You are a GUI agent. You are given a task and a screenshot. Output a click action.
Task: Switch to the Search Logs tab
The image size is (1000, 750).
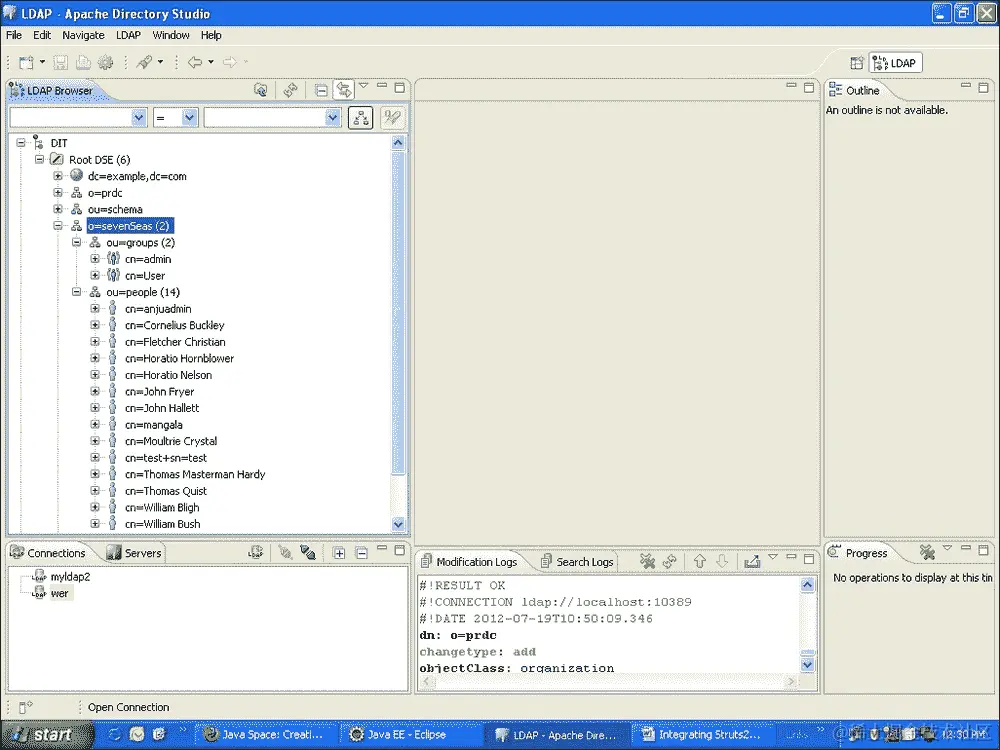point(577,562)
